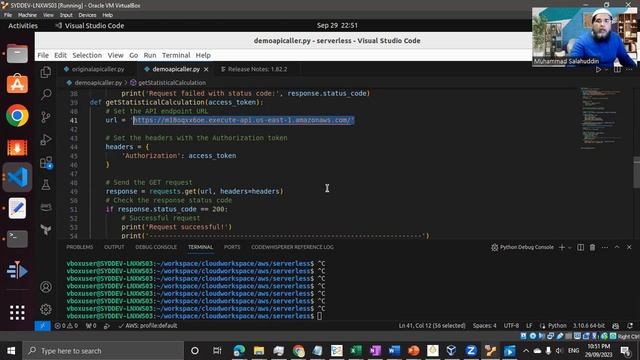Open the Explorer view in activity bar
Screen dimensions: 640x360
tap(46, 72)
